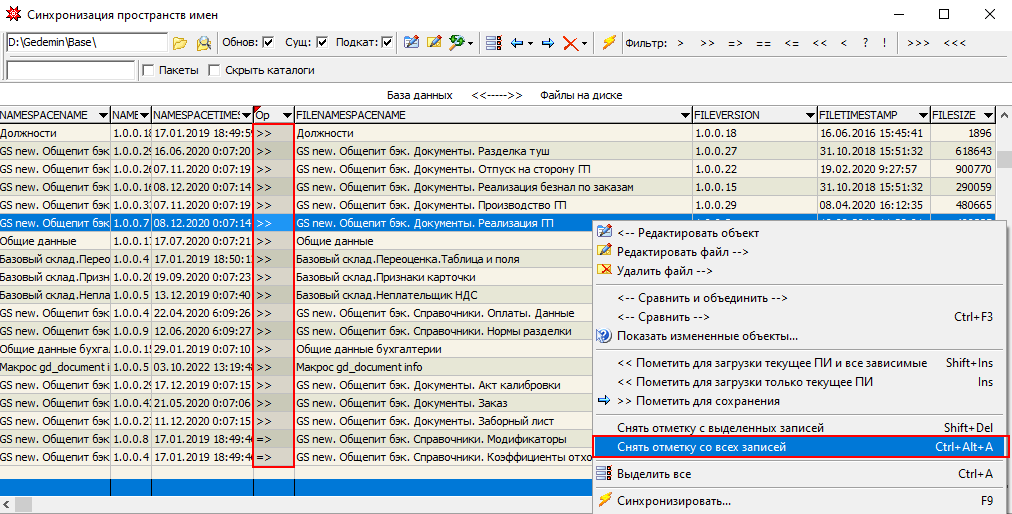Viewport: 1012px width, 514px height.
Task: Click the open folder icon beside path
Action: (180, 43)
